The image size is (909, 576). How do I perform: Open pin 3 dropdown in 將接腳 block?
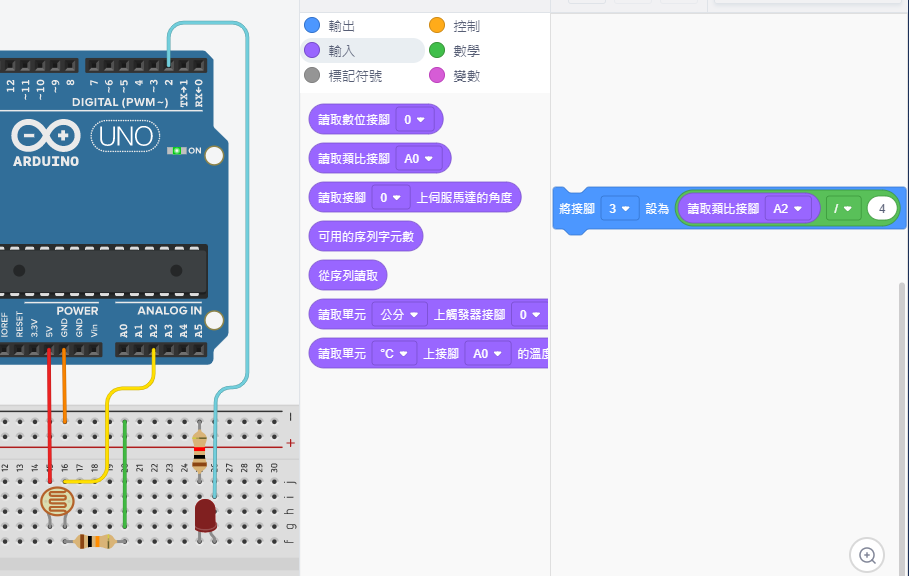pyautogui.click(x=622, y=209)
